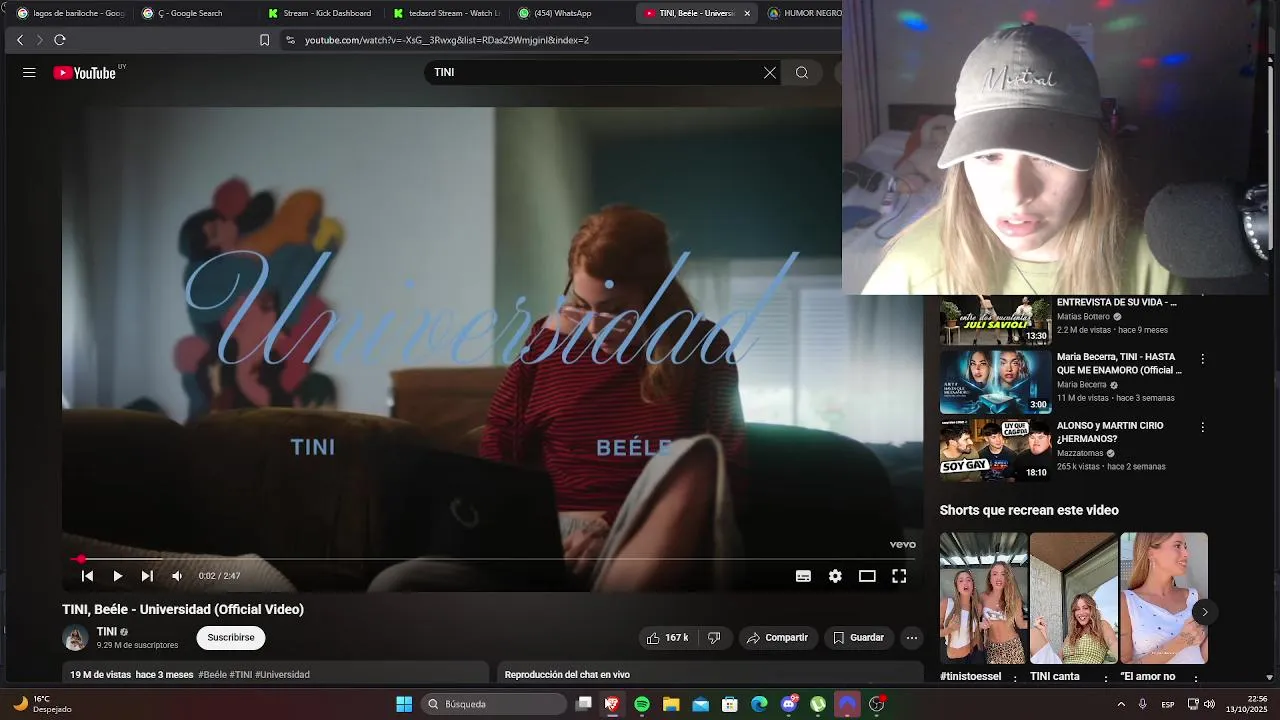Screen dimensions: 1280x720
Task: Play the video
Action: (x=117, y=576)
